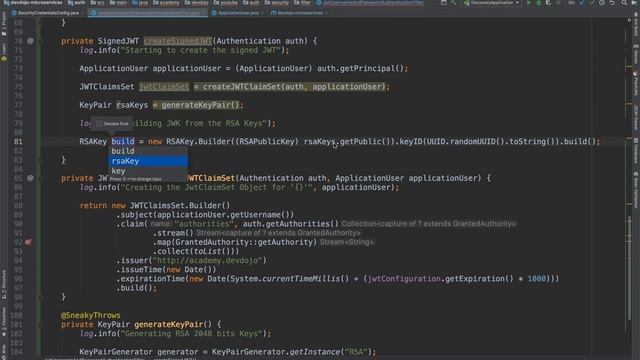
Task: Update project with the blue arrow icon
Action: (582, 3)
